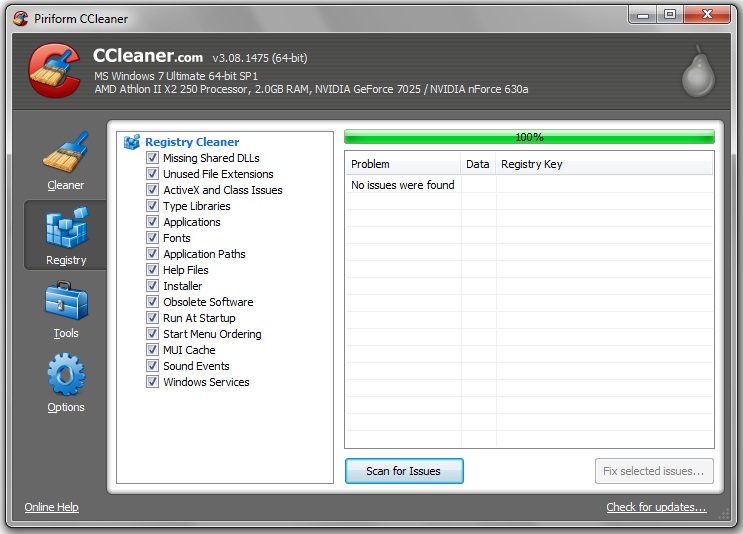743x534 pixels.
Task: Toggle Start Menu Ordering checkbox
Action: tap(152, 334)
